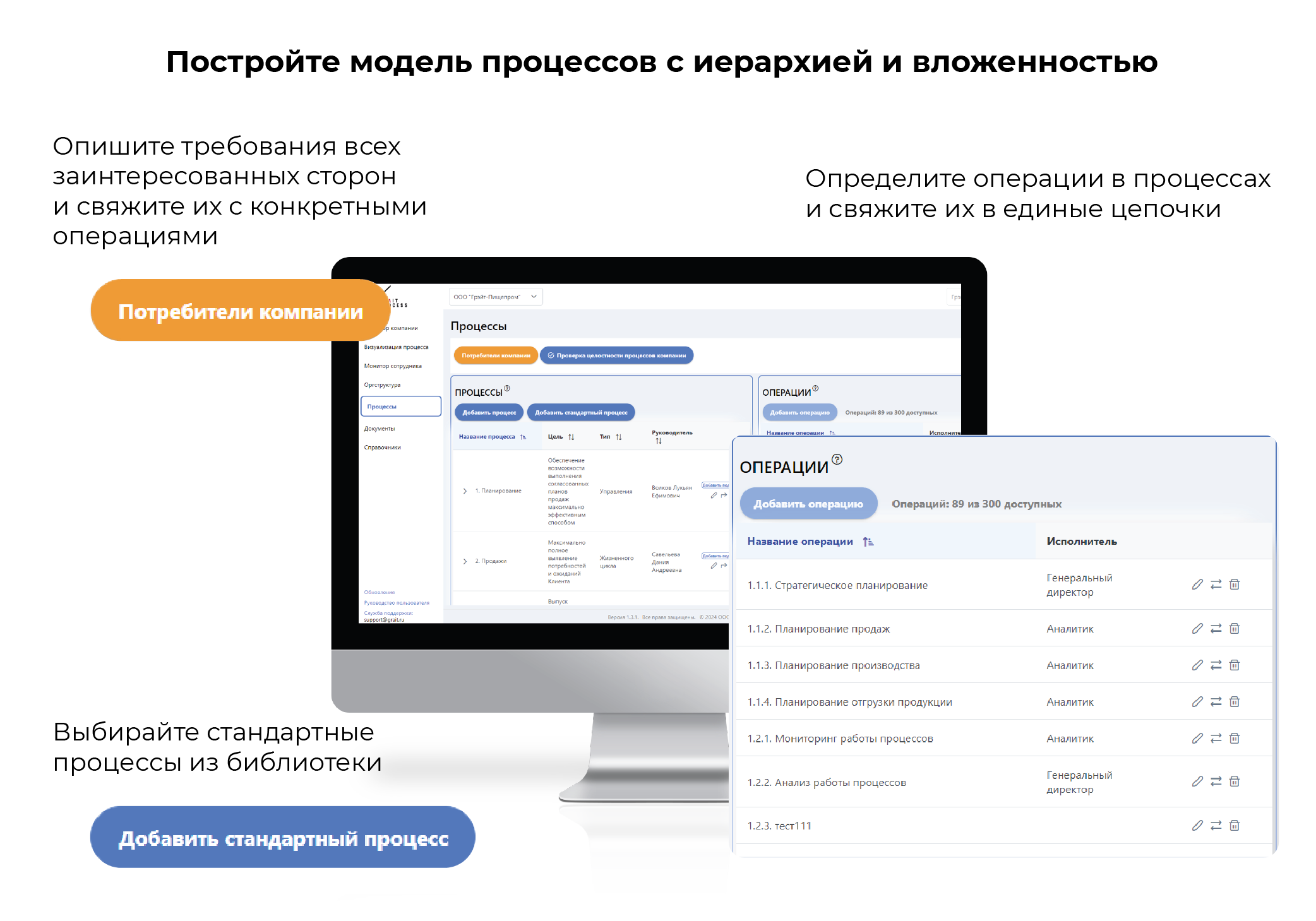Click Проверка целостности процессов компании button

point(616,355)
